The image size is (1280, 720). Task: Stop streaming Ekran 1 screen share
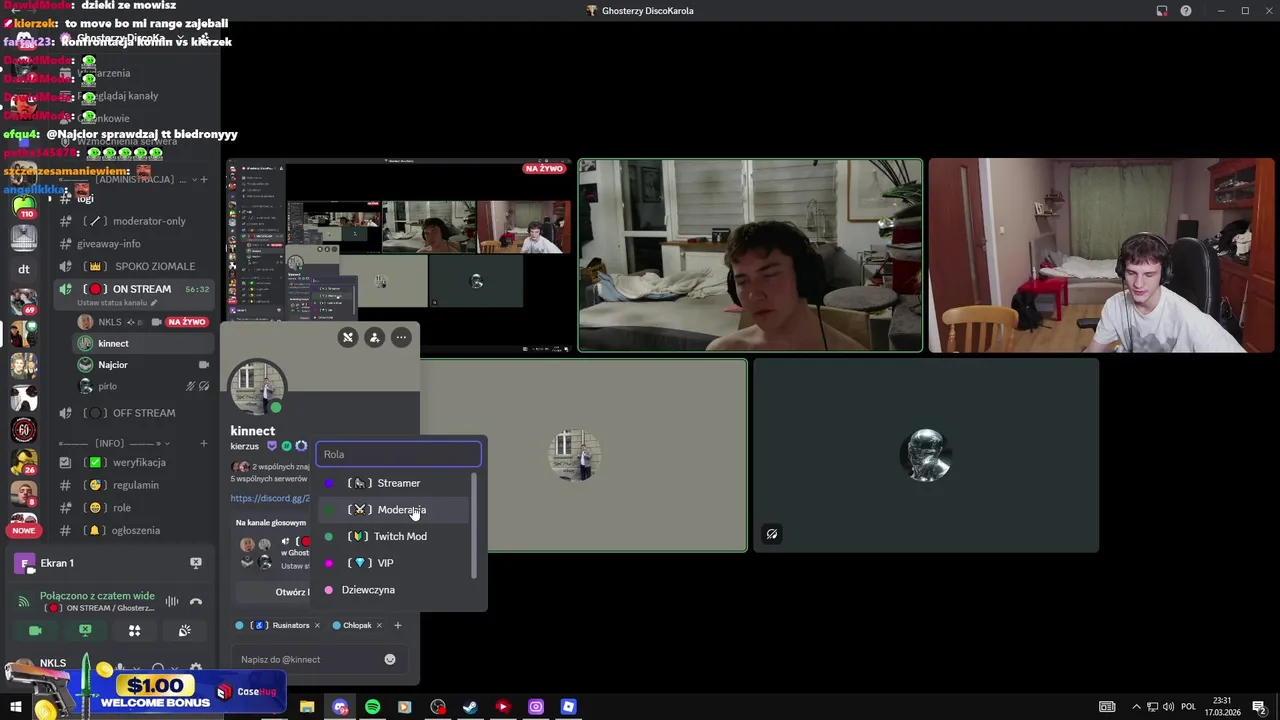pos(196,563)
